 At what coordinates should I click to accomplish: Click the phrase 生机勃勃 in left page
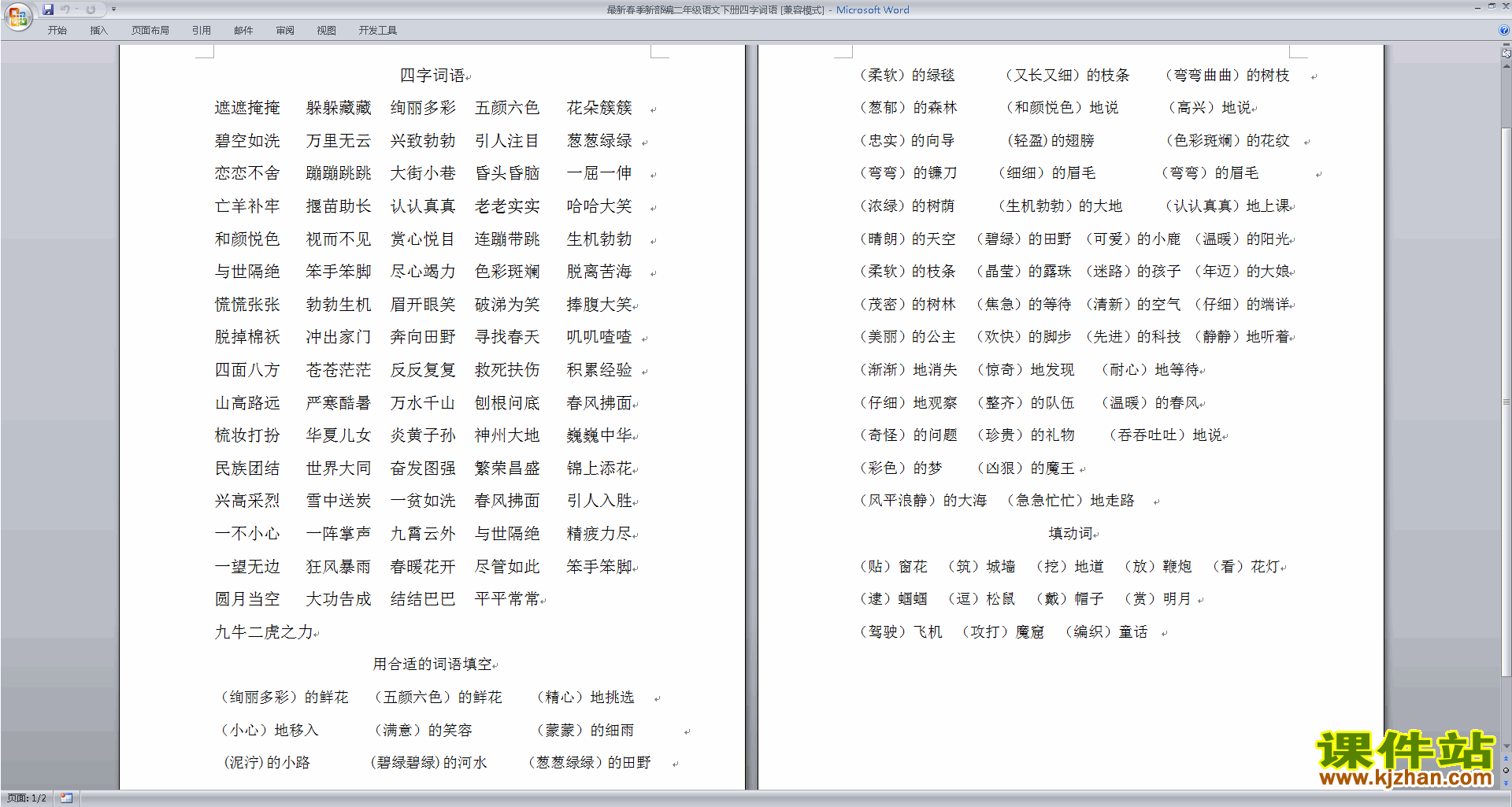(x=599, y=239)
